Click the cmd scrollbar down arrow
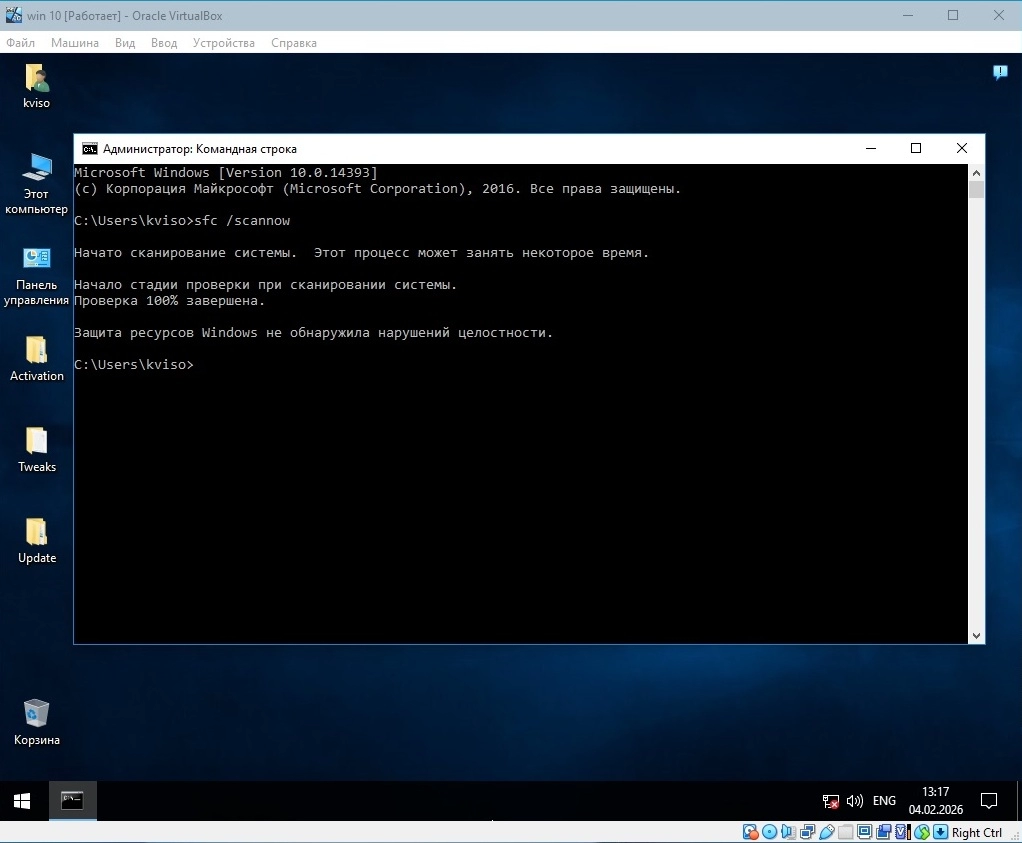Image resolution: width=1022 pixels, height=843 pixels. [x=976, y=636]
